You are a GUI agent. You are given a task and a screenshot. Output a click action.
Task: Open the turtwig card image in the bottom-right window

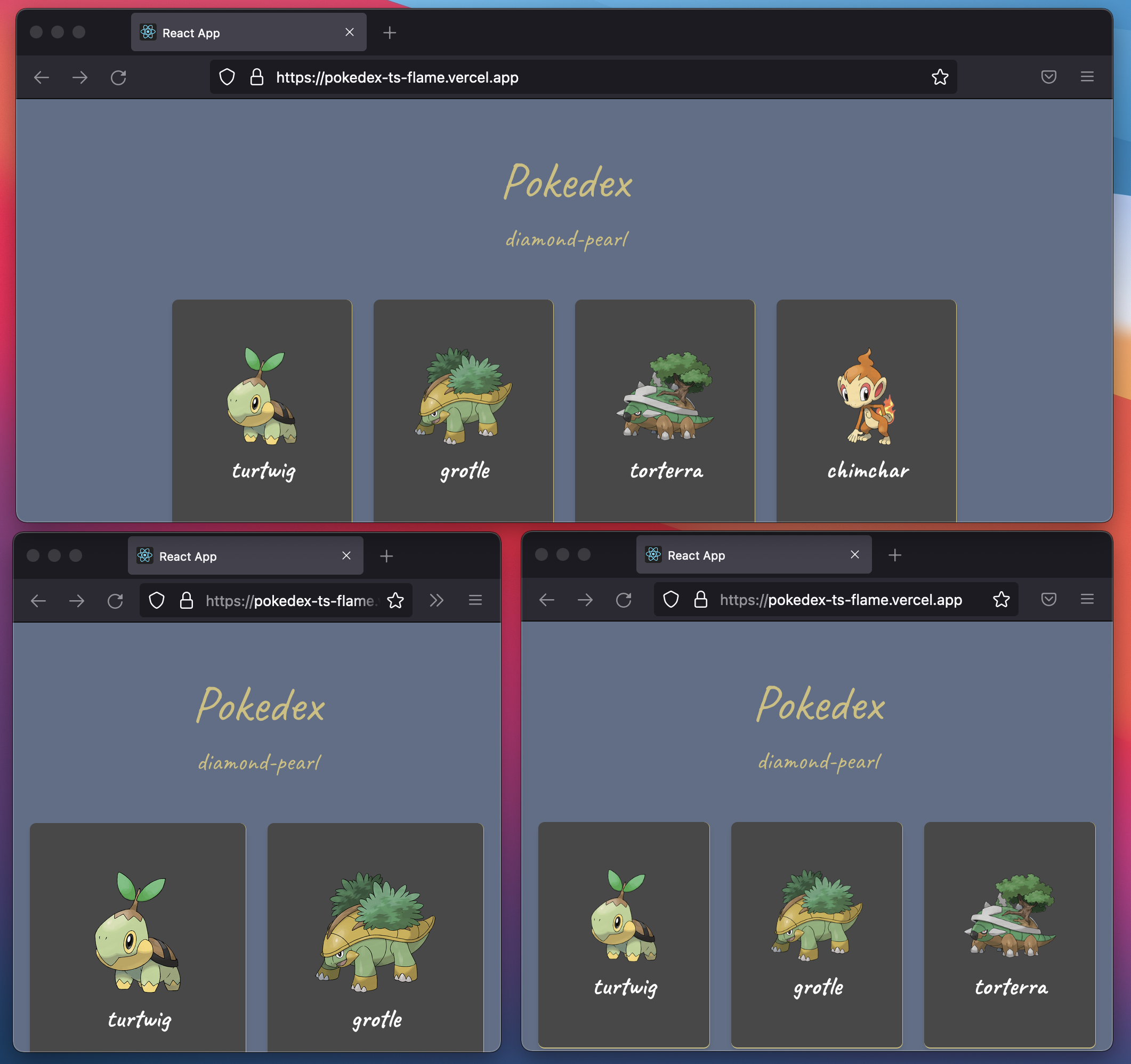[624, 915]
